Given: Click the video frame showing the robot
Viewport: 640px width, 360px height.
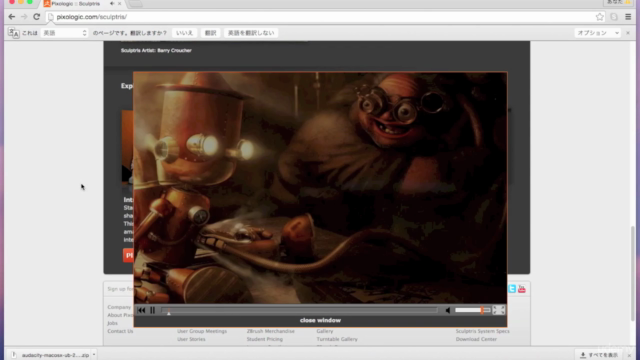Looking at the screenshot, I should pyautogui.click(x=320, y=188).
